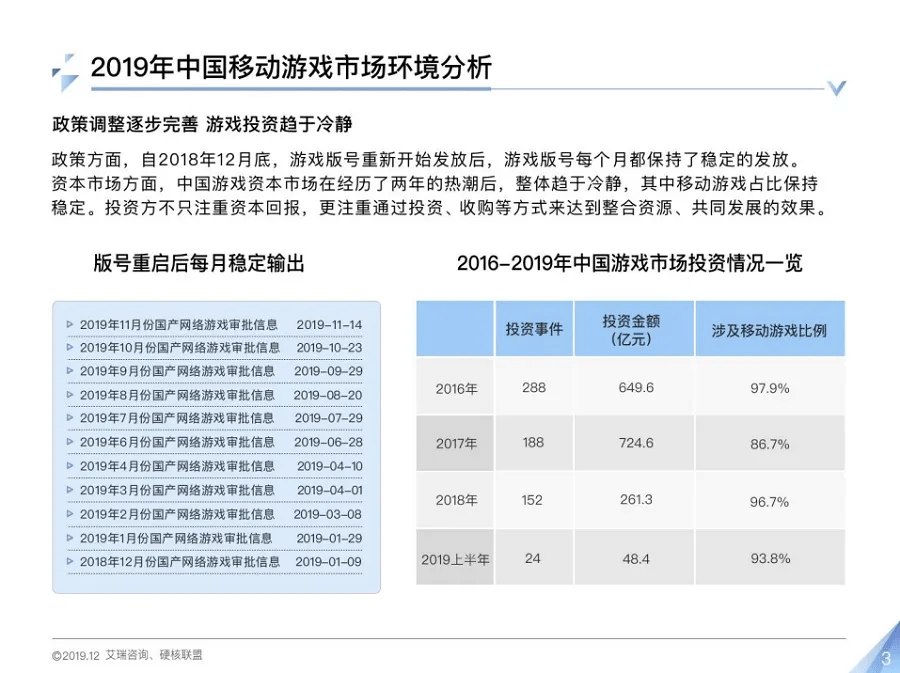900x673 pixels.
Task: Select the 2018年 row label
Action: pos(456,500)
